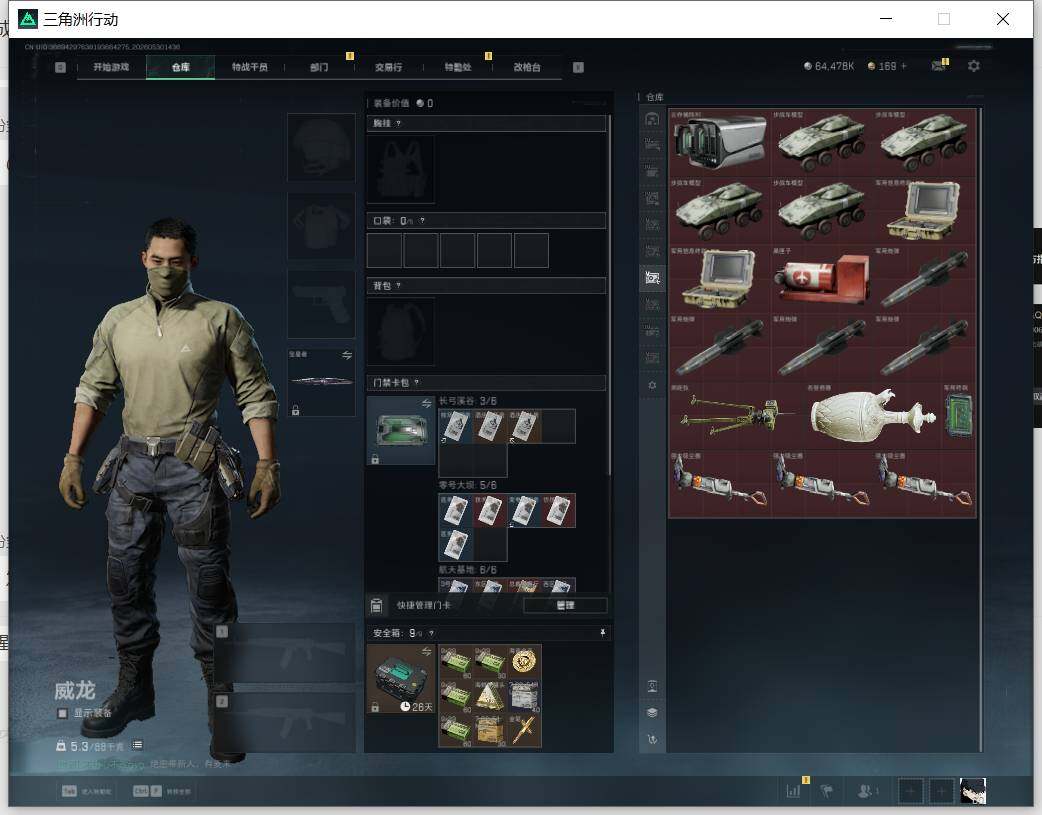Select the green keycard case container
The height and width of the screenshot is (815, 1042).
click(401, 430)
